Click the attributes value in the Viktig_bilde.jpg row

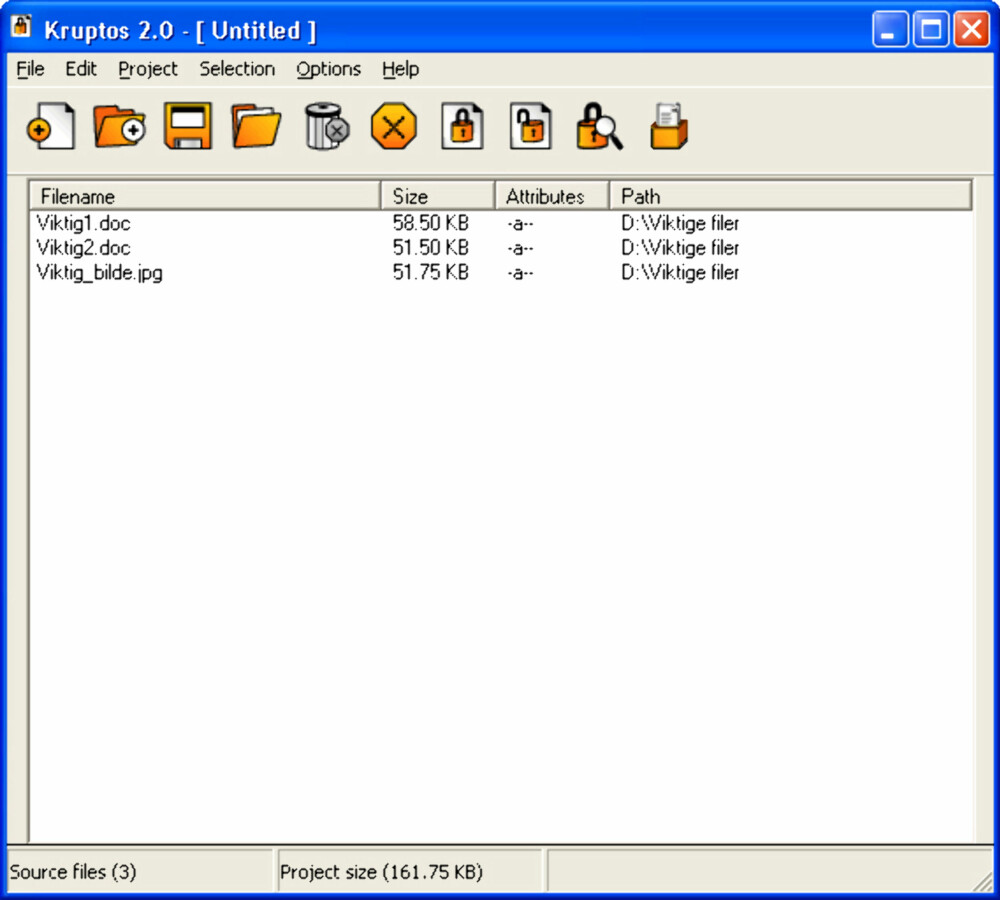point(520,273)
